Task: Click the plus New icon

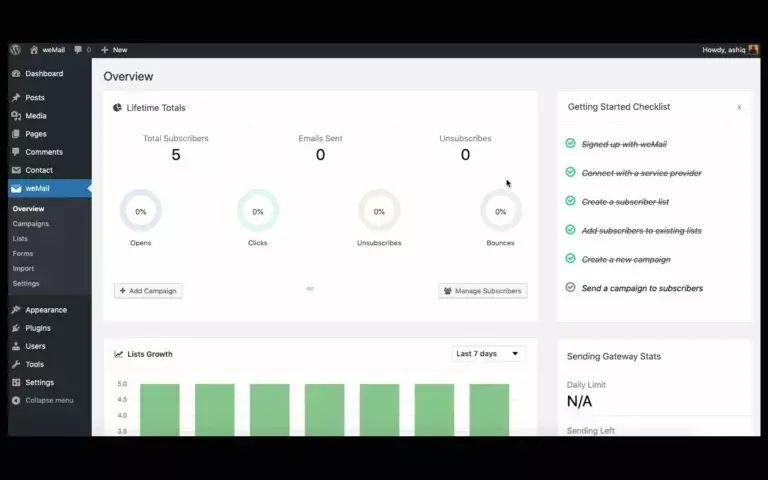Action: click(104, 49)
